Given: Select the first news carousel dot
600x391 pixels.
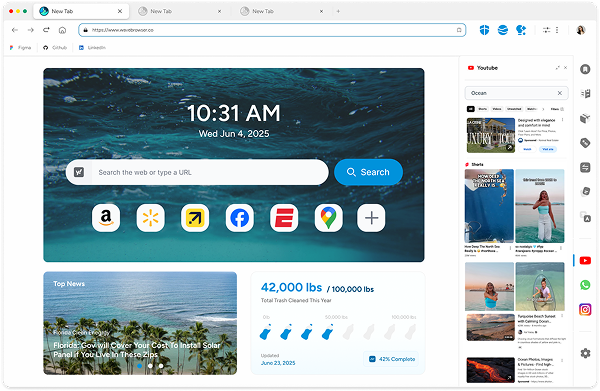Looking at the screenshot, I should click(140, 366).
